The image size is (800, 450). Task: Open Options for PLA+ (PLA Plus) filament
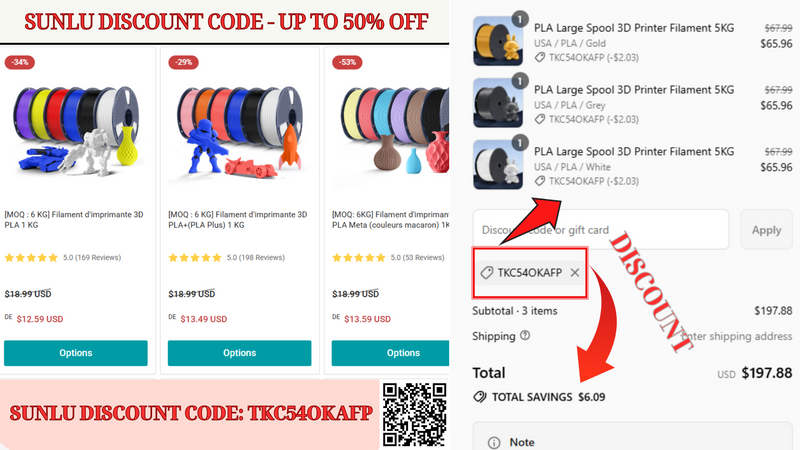[239, 353]
